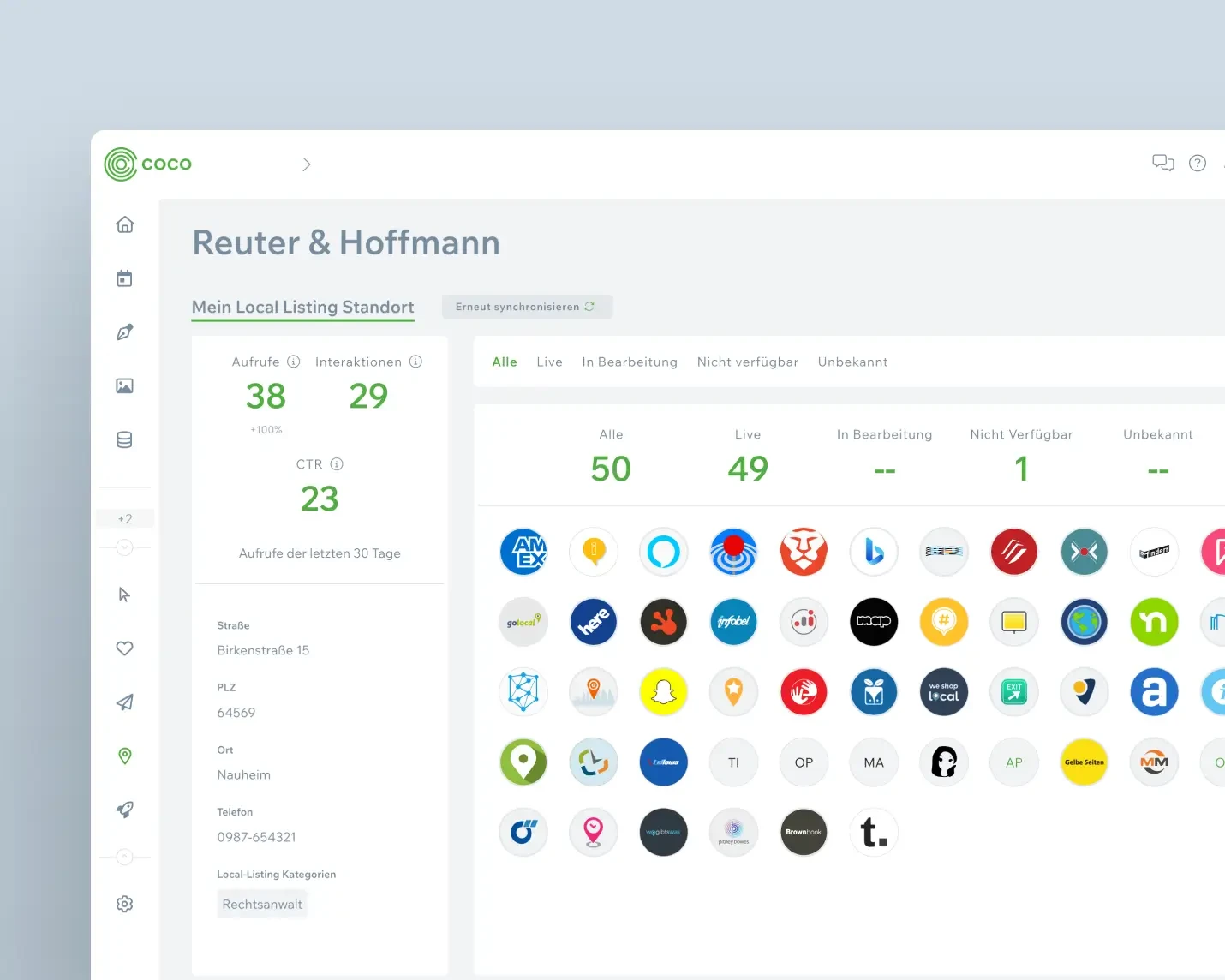Open the yellow hashtag listing icon
The width and height of the screenshot is (1225, 980).
(944, 622)
